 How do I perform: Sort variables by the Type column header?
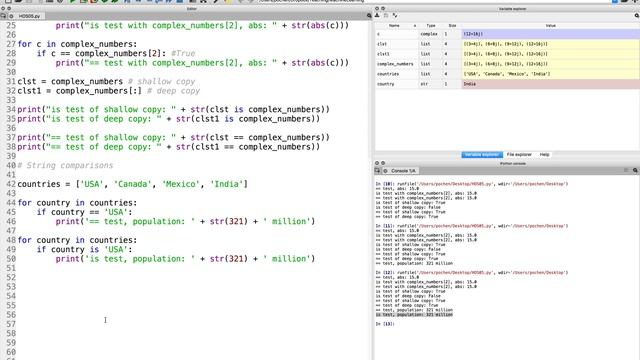[x=431, y=26]
